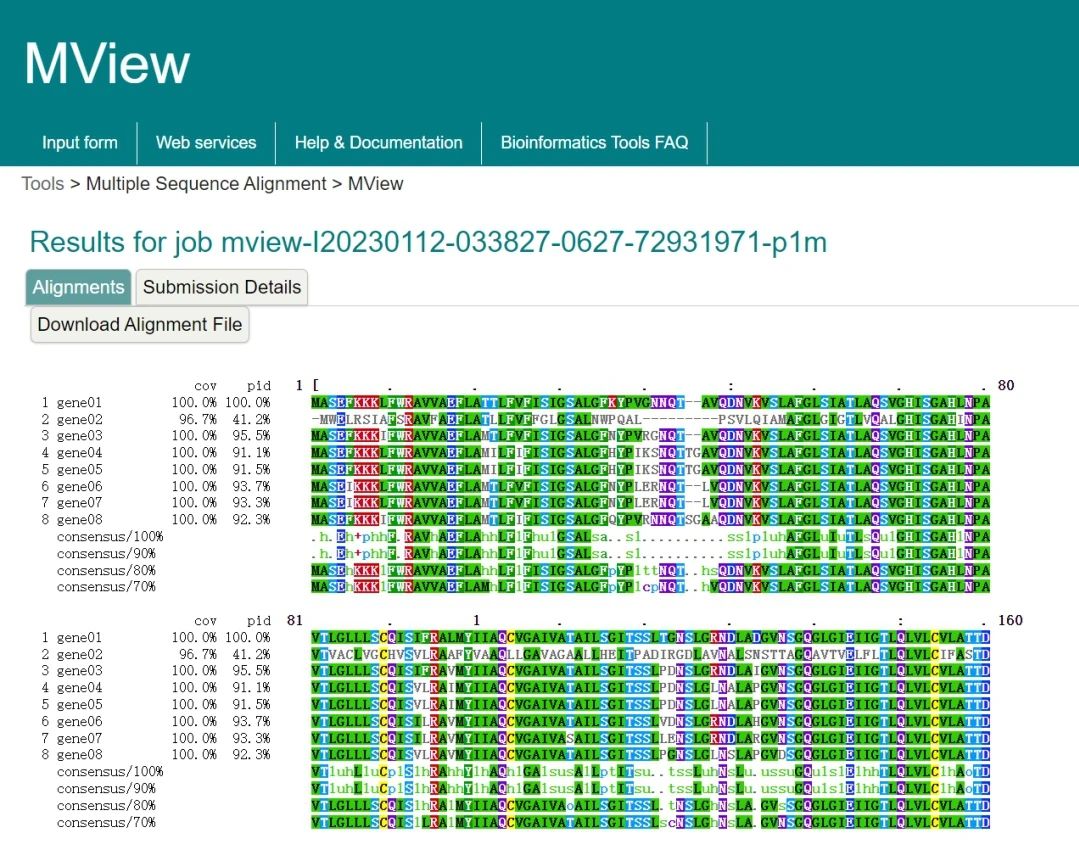The height and width of the screenshot is (842, 1079).
Task: Select gene05 label in second alignment block
Action: click(x=79, y=704)
